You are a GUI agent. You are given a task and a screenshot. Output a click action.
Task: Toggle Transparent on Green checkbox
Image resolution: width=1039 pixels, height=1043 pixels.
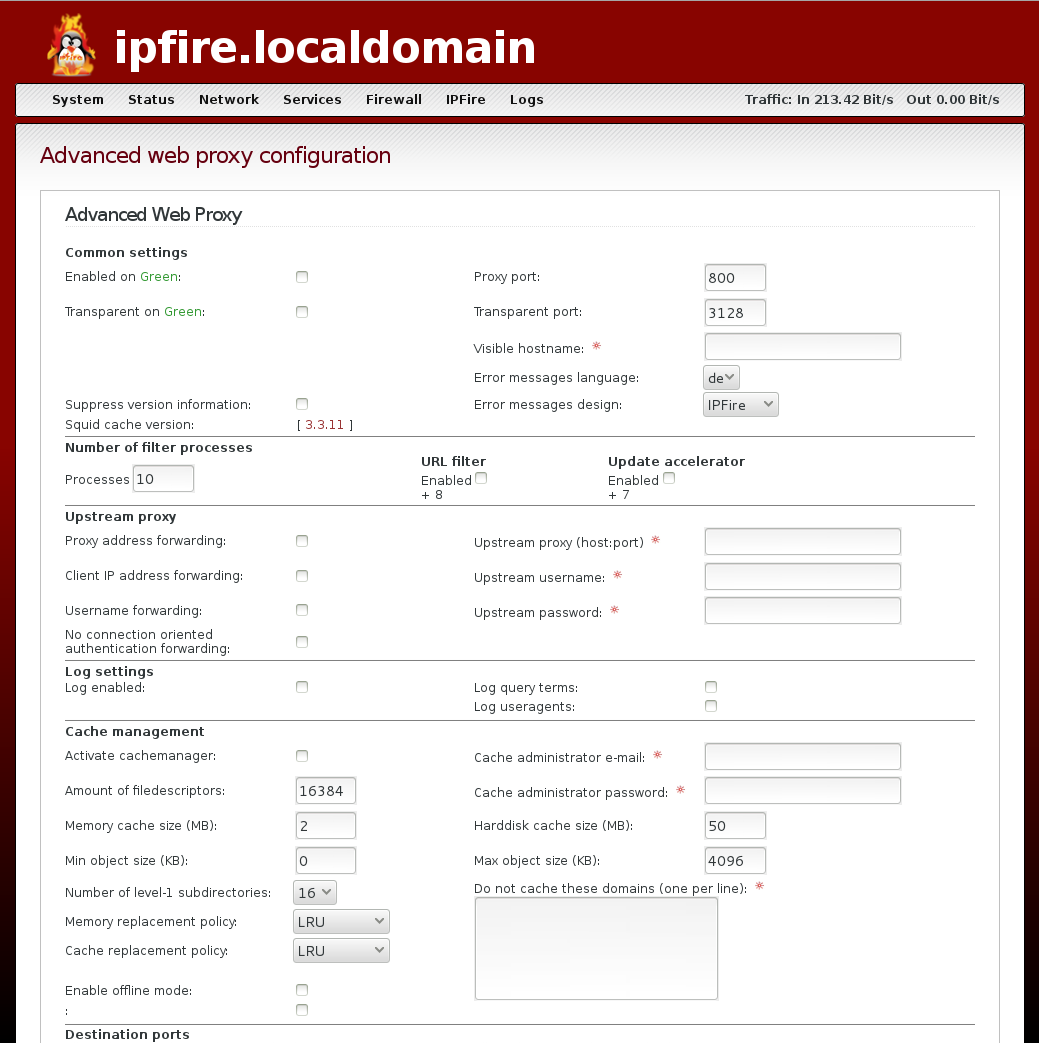point(302,312)
